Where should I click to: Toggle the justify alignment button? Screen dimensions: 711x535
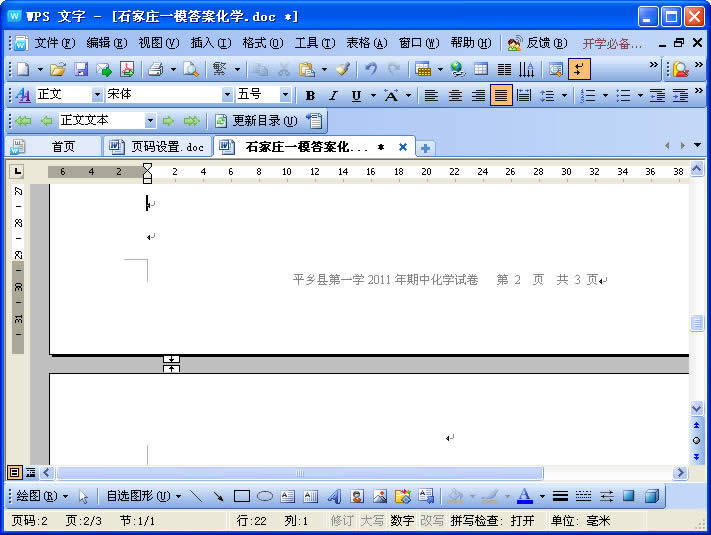pos(501,95)
